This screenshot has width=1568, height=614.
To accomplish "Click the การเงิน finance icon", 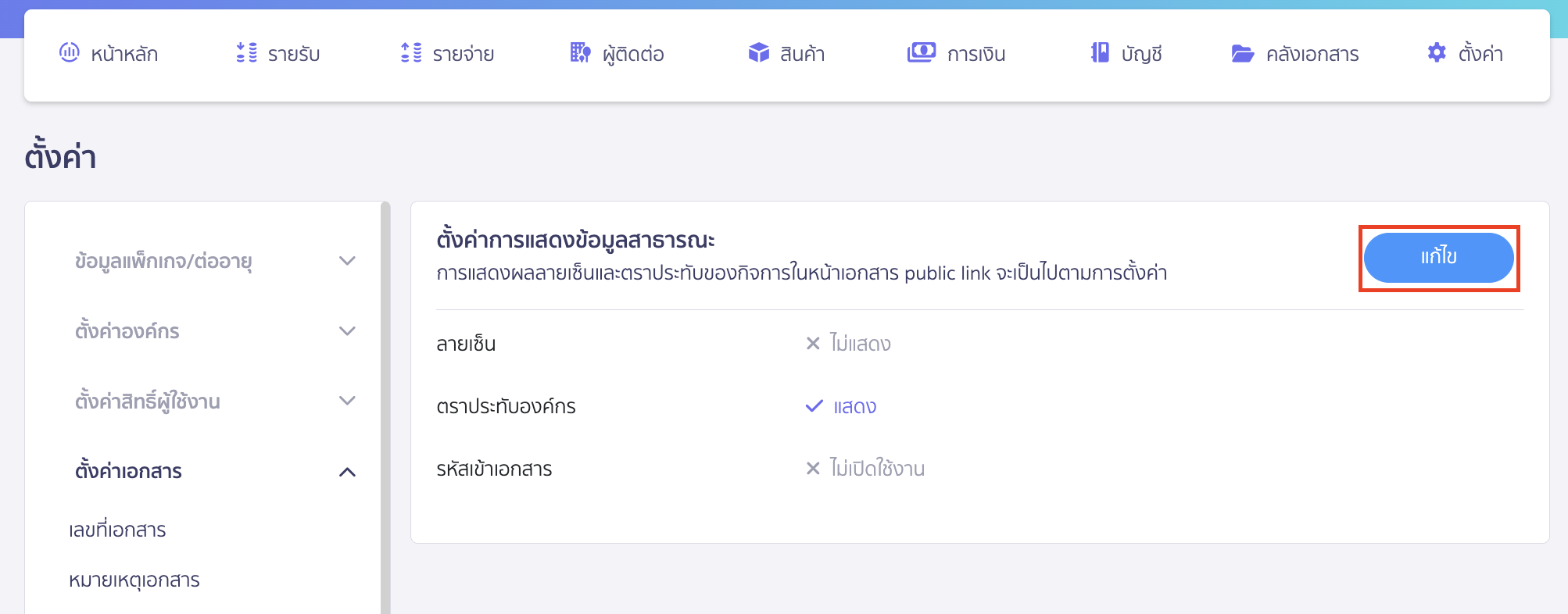I will pos(921,53).
